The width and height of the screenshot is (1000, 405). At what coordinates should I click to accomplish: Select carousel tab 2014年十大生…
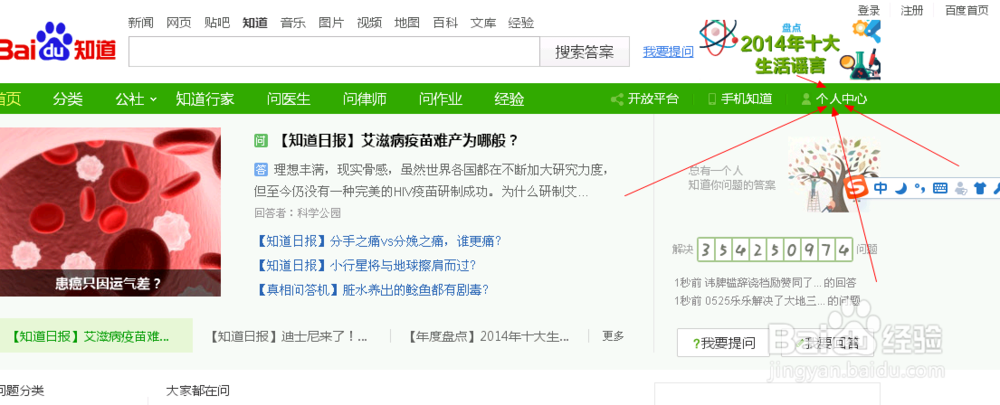click(x=489, y=336)
